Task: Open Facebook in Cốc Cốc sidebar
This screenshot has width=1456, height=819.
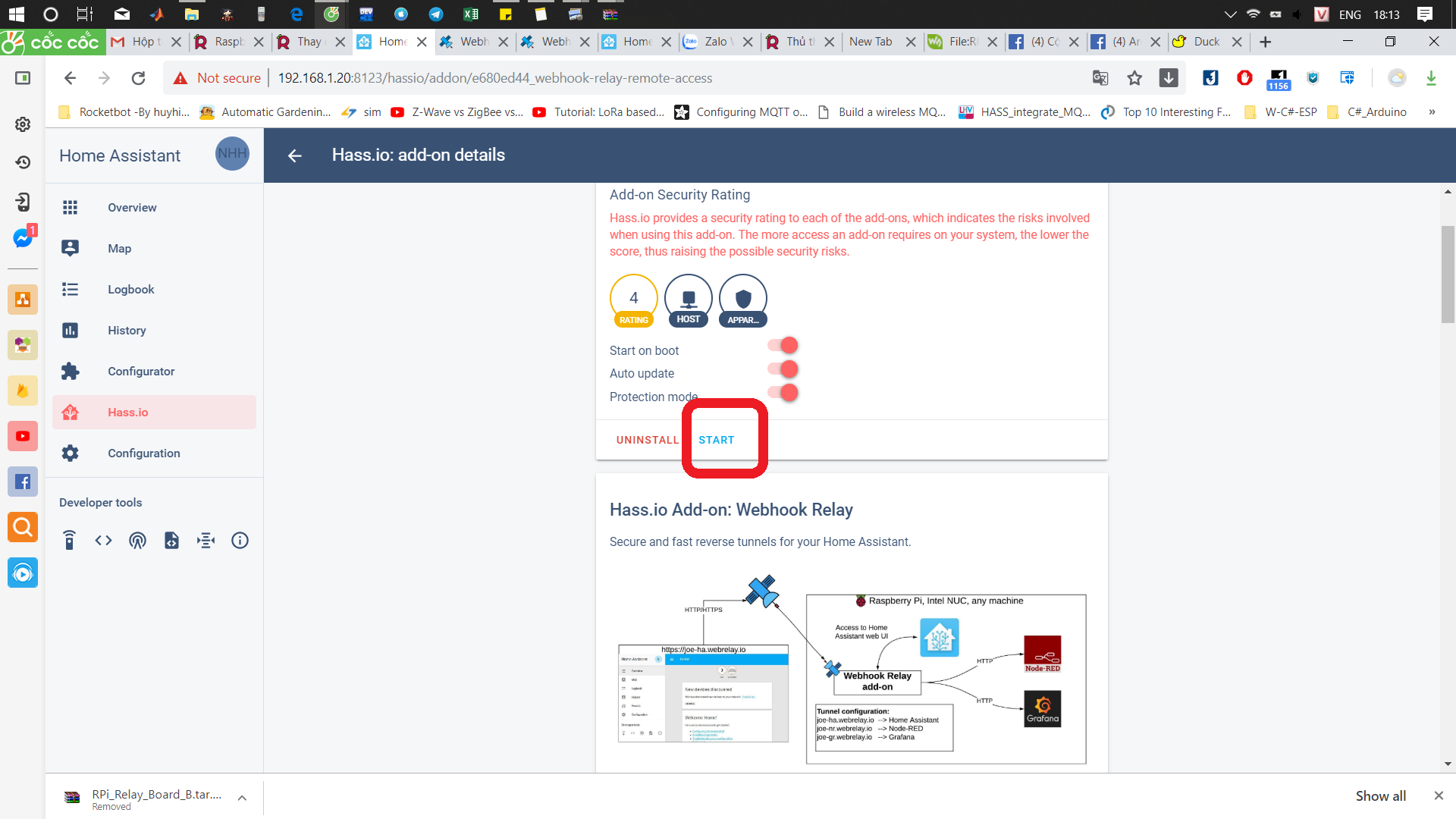Action: point(23,482)
